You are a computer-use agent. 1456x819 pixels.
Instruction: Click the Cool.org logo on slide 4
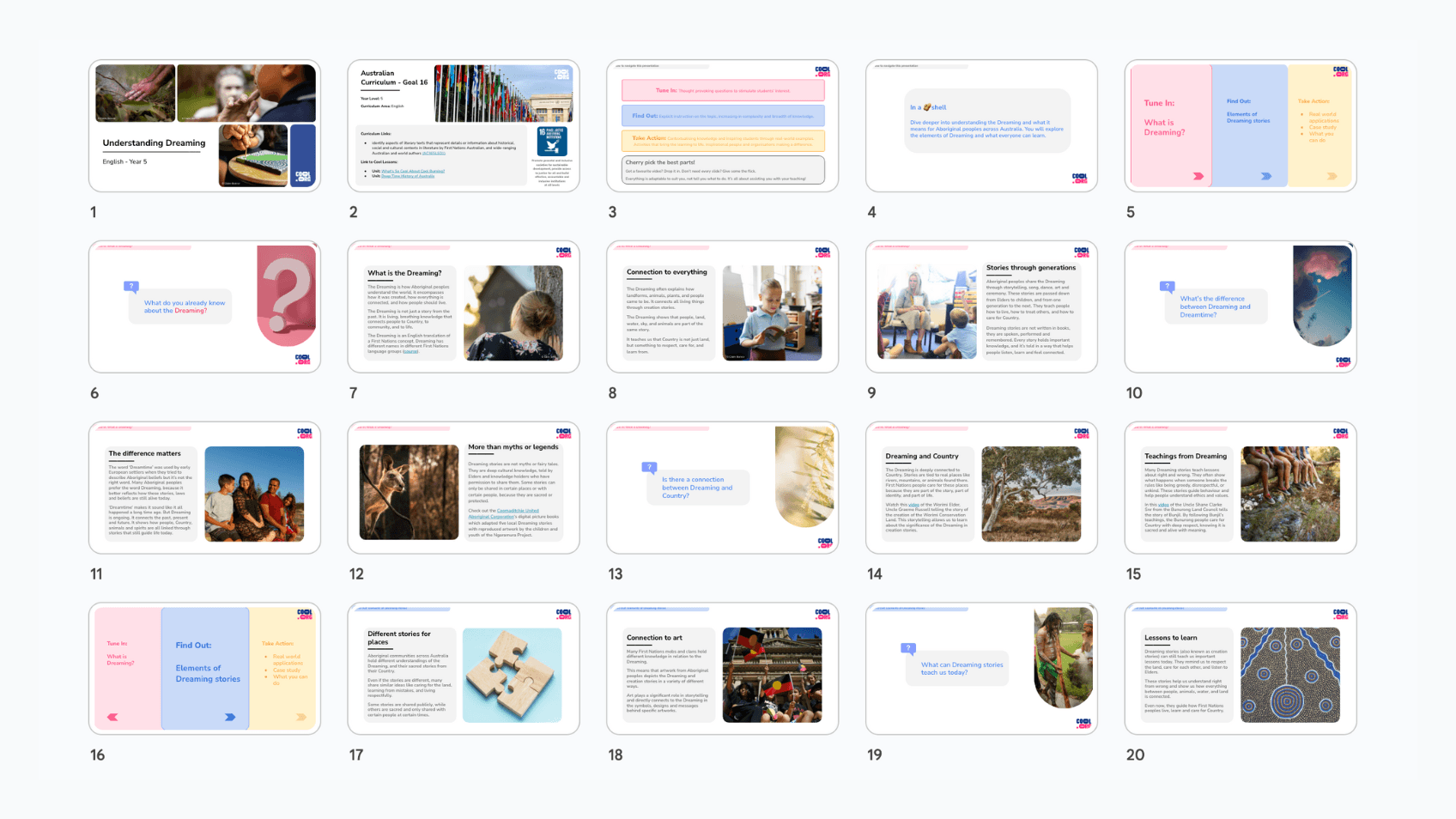pos(1079,179)
